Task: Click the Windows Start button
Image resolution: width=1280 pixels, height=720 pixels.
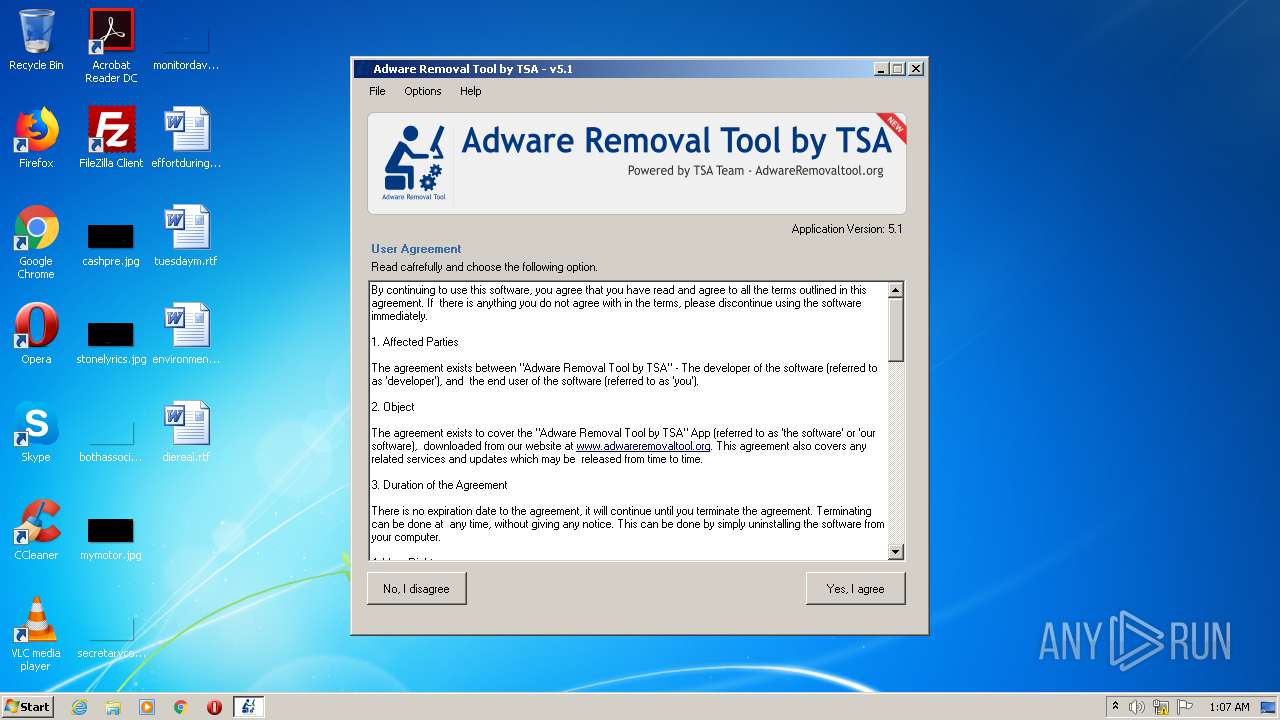Action: click(x=28, y=707)
